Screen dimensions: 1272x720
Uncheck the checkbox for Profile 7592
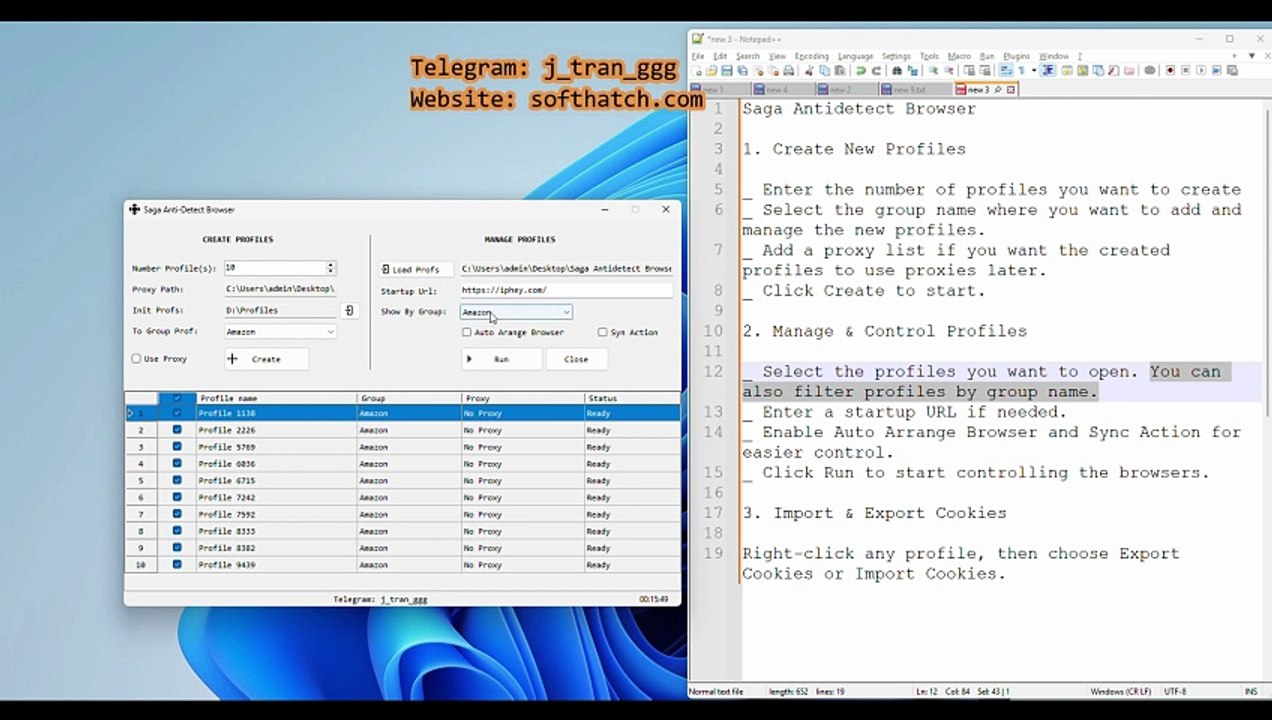(177, 514)
